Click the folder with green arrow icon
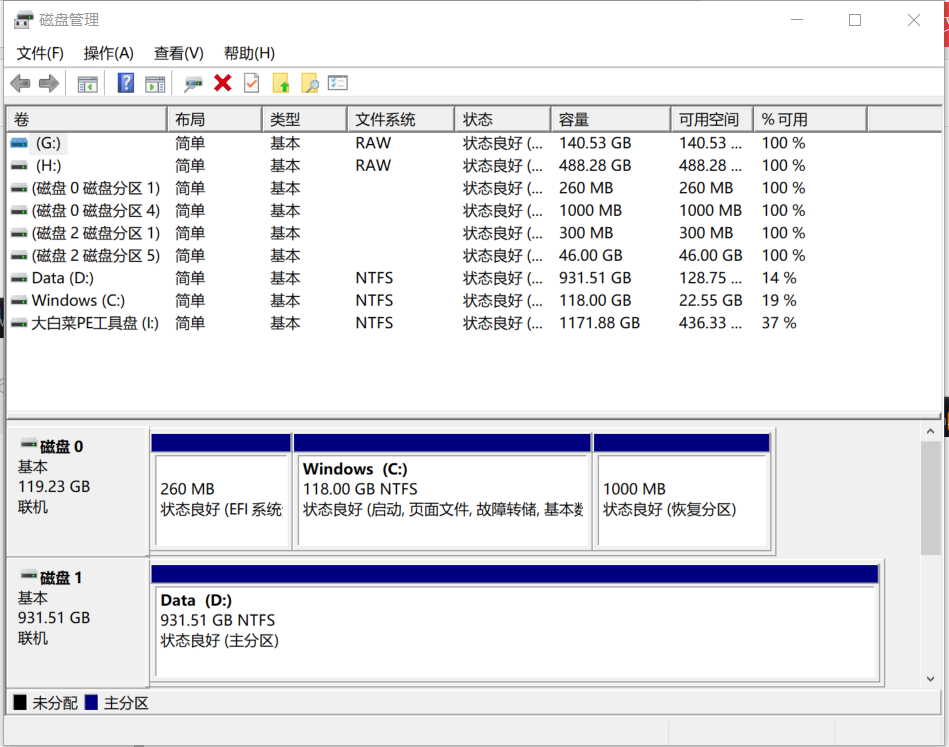The image size is (949, 747). [281, 84]
